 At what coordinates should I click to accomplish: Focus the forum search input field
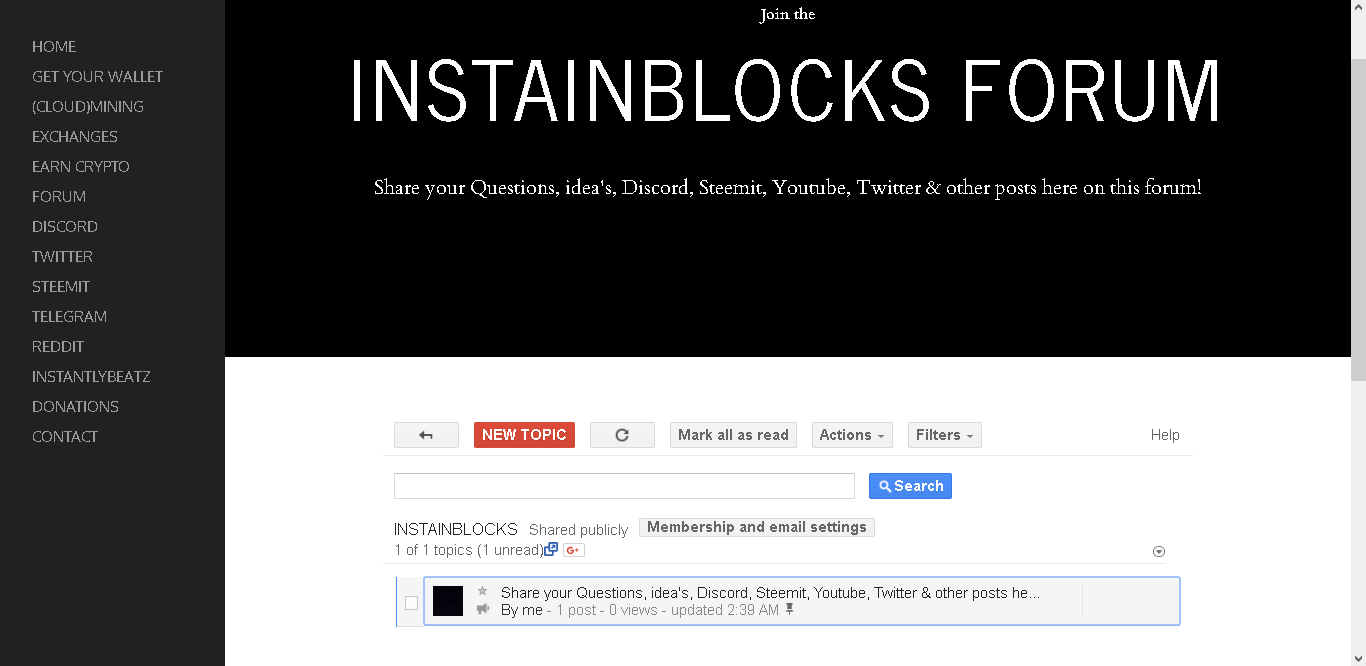coord(624,486)
